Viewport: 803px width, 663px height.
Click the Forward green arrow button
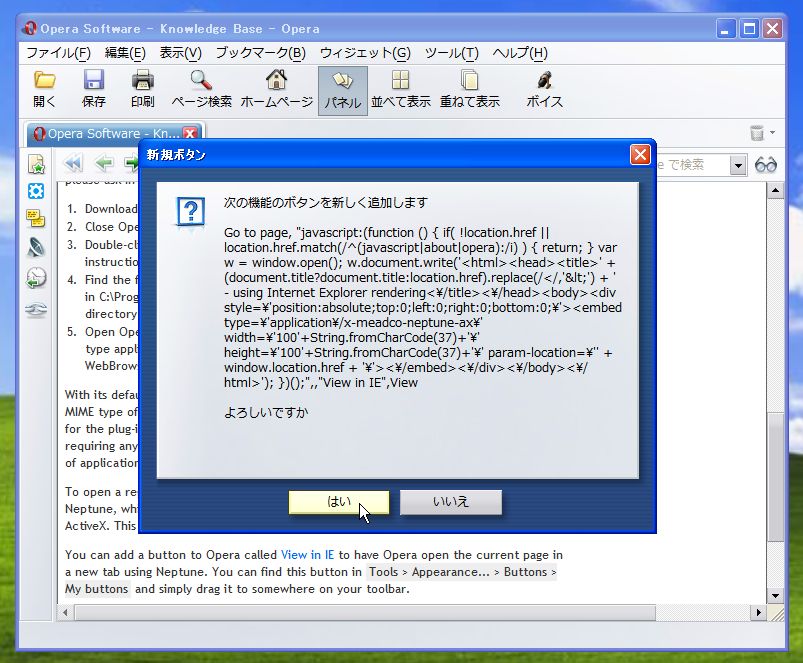[132, 163]
